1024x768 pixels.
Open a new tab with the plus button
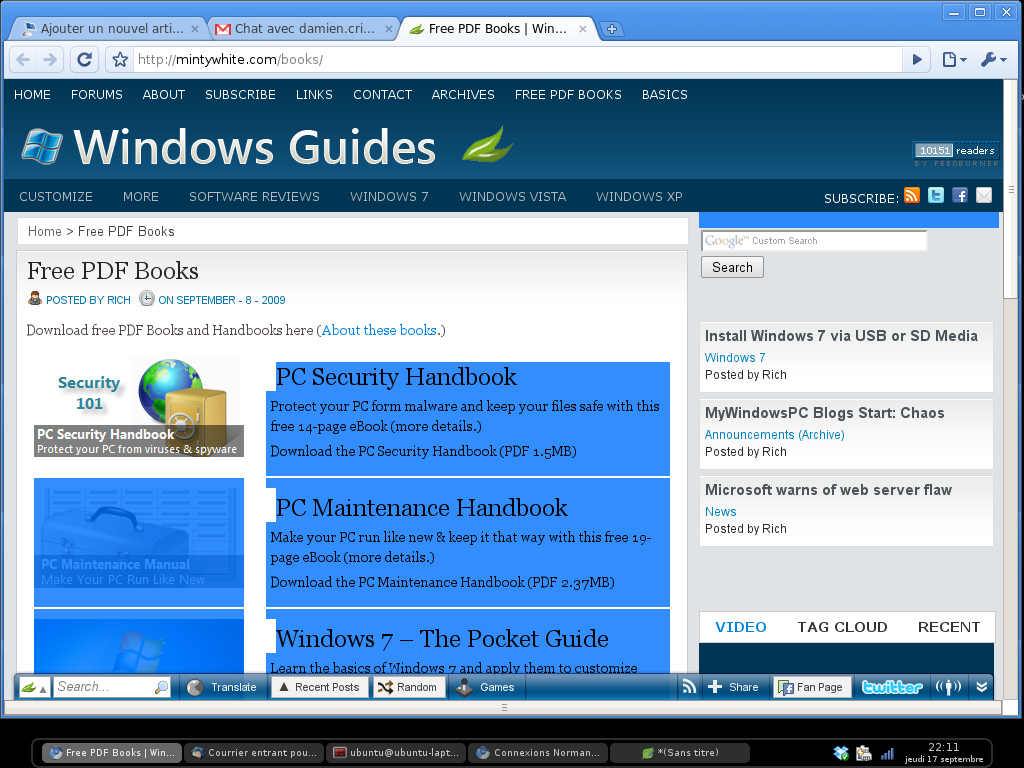click(612, 29)
